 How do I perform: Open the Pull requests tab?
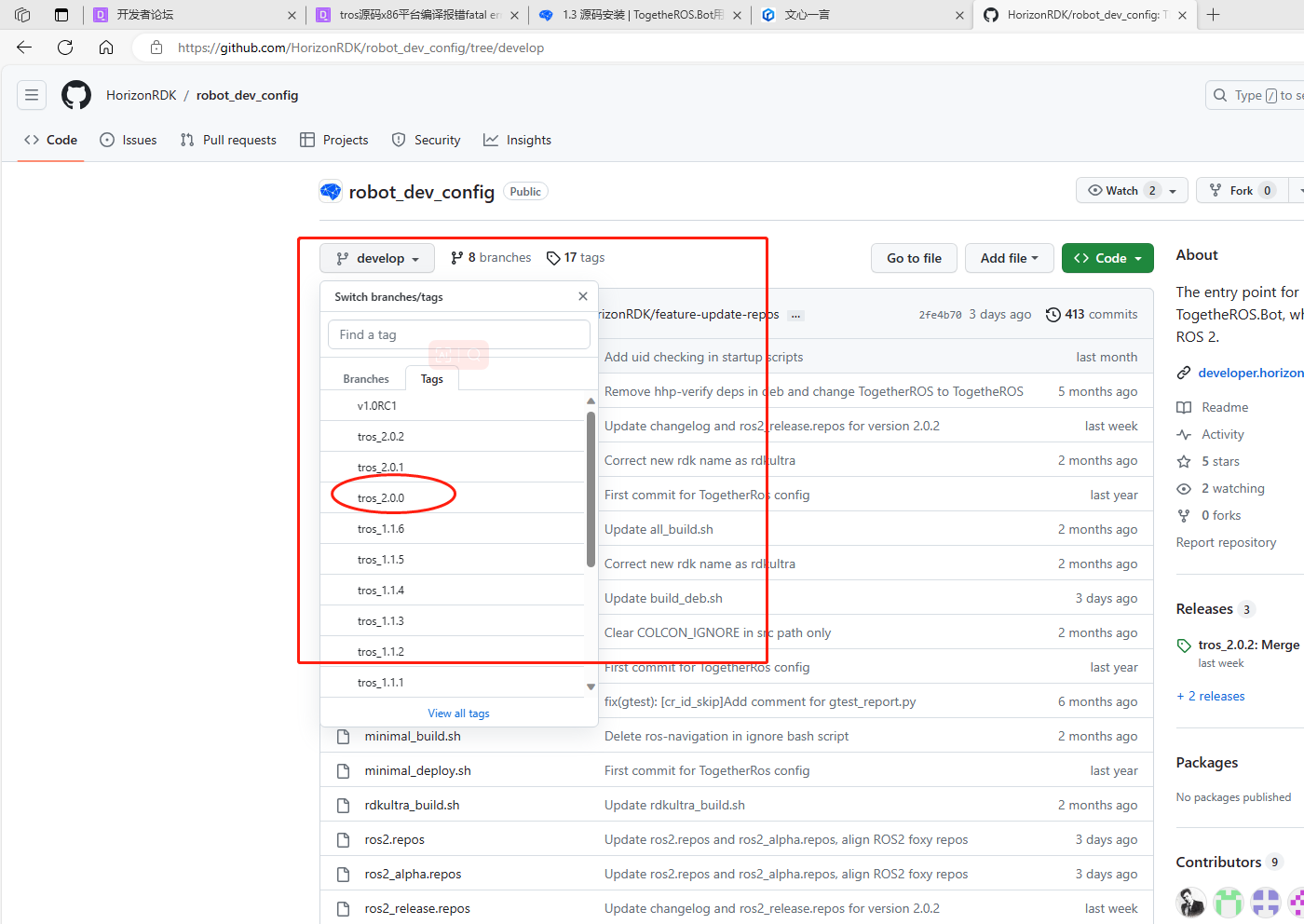click(228, 140)
